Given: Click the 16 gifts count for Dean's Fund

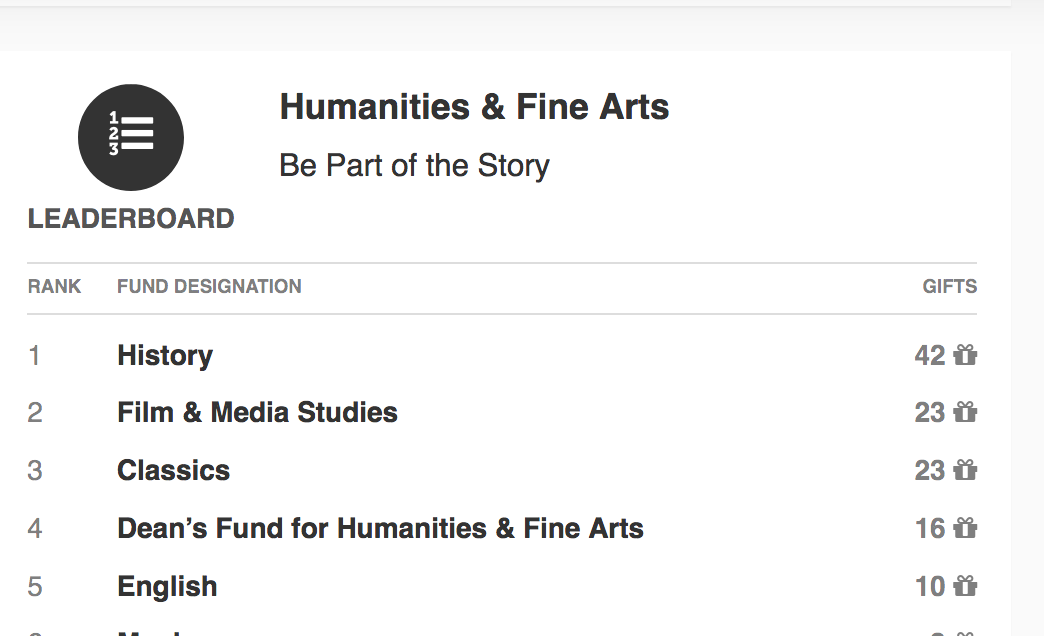Looking at the screenshot, I should pos(929,528).
